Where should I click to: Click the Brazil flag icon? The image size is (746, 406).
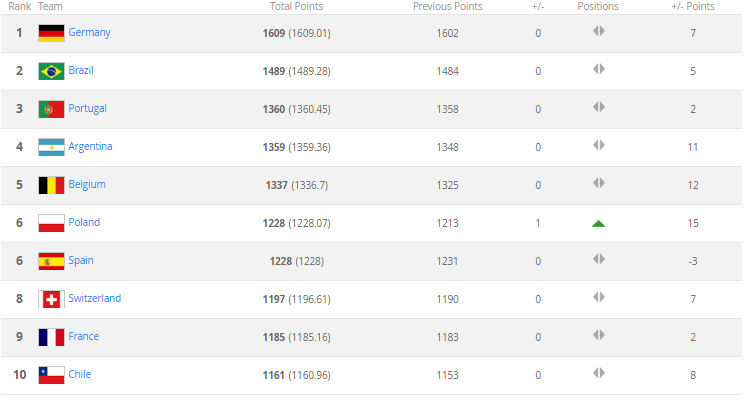[x=51, y=71]
